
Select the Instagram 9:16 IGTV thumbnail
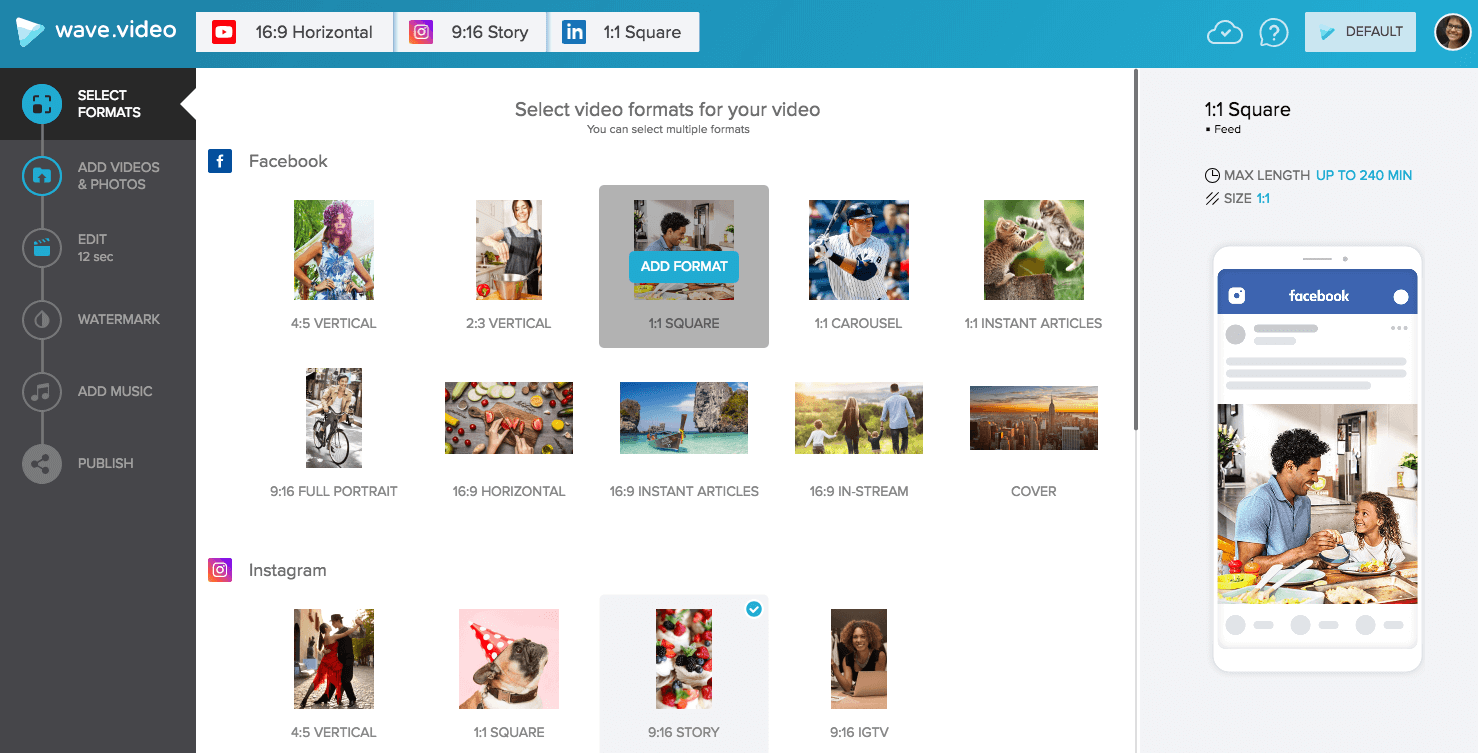tap(859, 659)
